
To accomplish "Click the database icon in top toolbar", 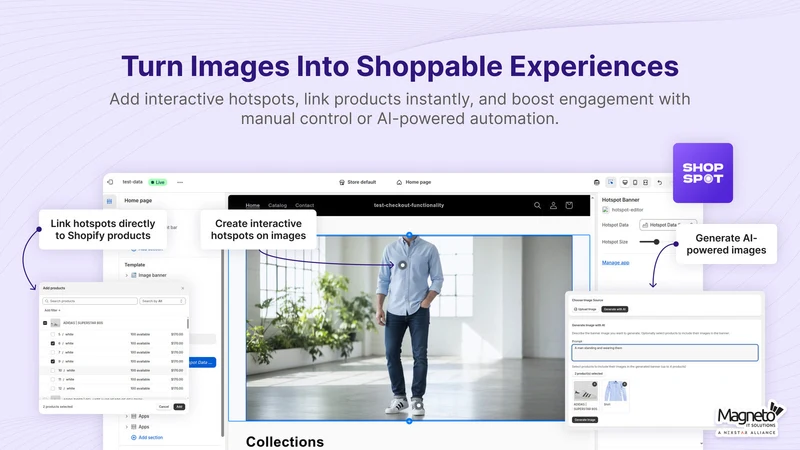I will pos(596,182).
